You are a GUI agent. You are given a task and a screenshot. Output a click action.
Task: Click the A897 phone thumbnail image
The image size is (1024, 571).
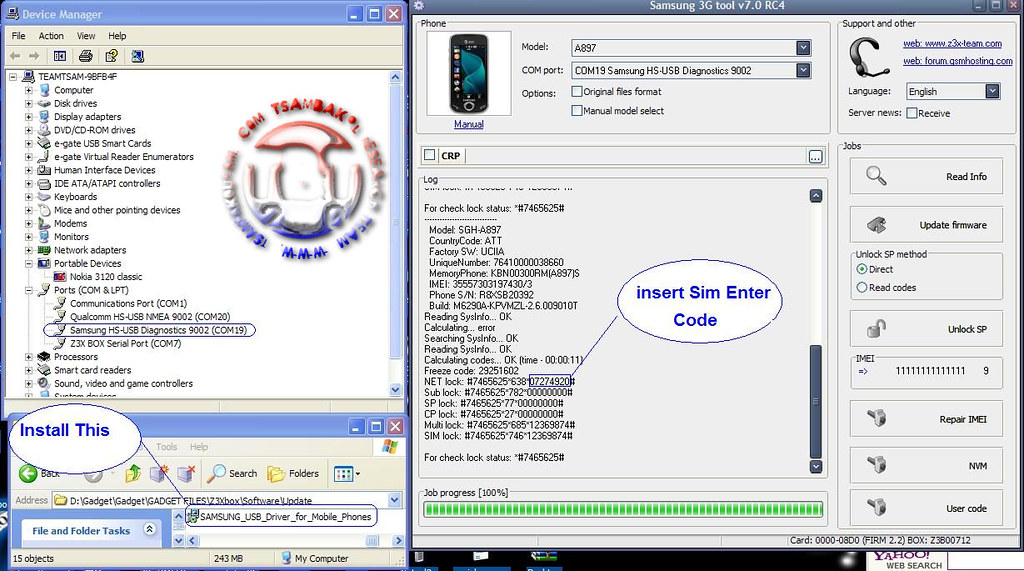469,73
